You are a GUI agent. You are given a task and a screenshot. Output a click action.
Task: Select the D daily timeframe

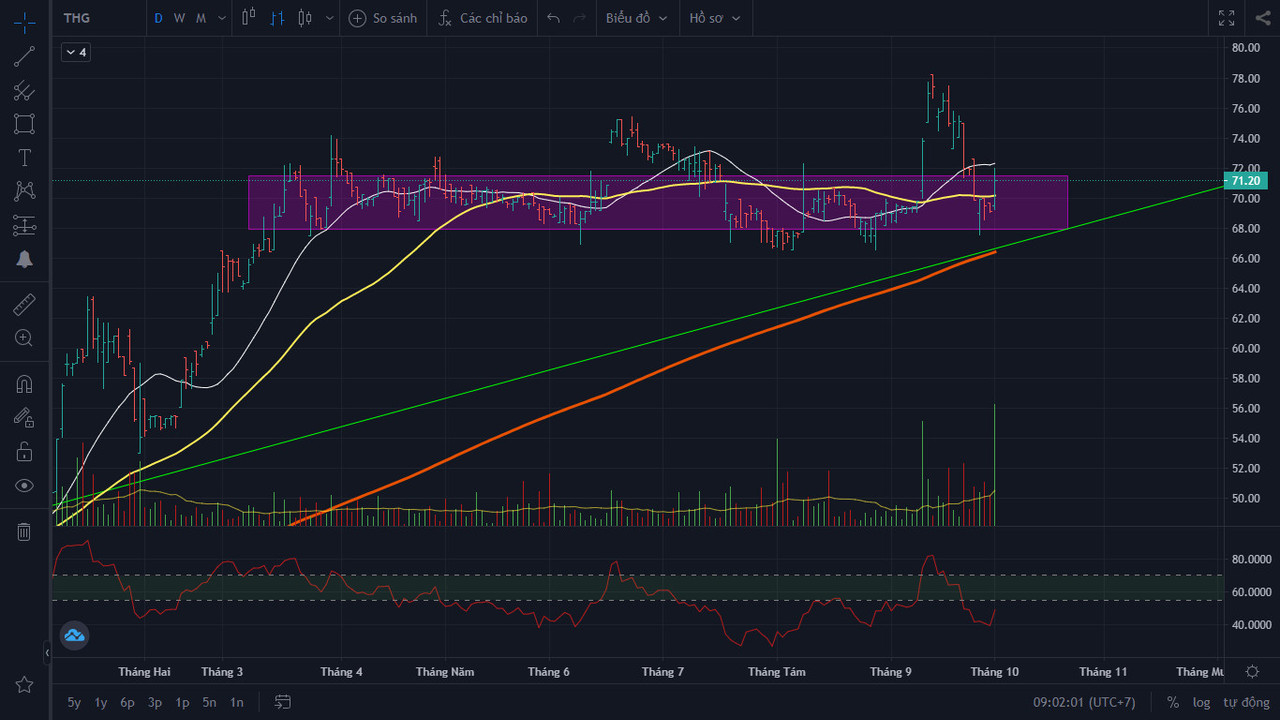tap(158, 18)
